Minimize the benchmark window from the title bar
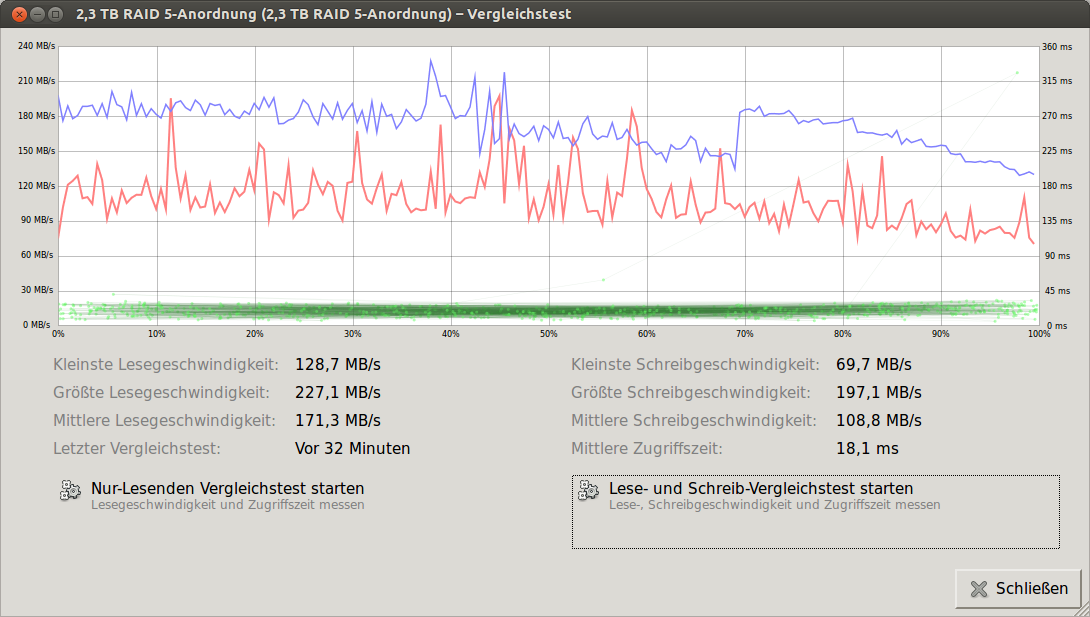This screenshot has width=1090, height=617. point(37,15)
